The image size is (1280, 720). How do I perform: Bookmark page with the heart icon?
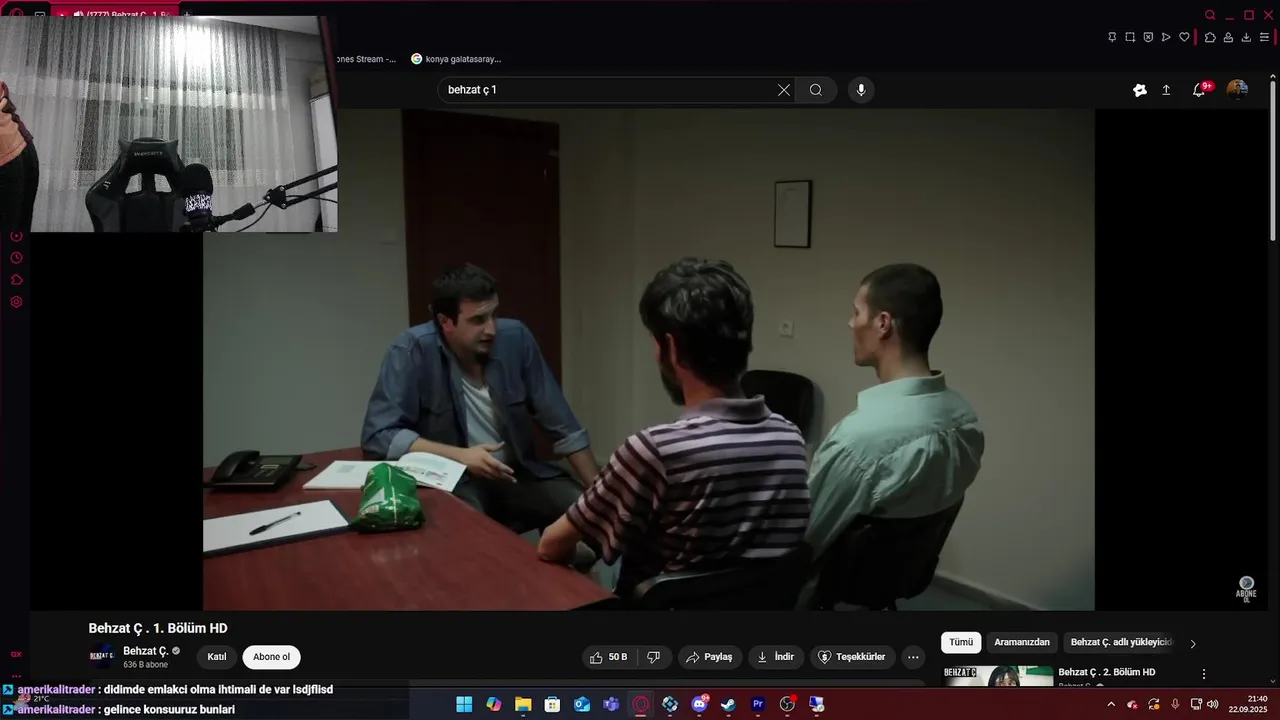click(1184, 37)
